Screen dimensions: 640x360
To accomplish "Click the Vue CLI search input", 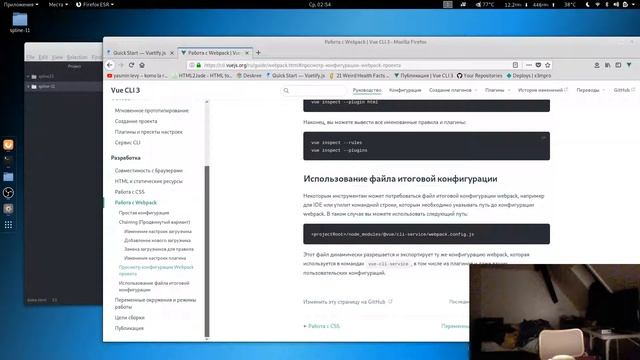I will (313, 90).
